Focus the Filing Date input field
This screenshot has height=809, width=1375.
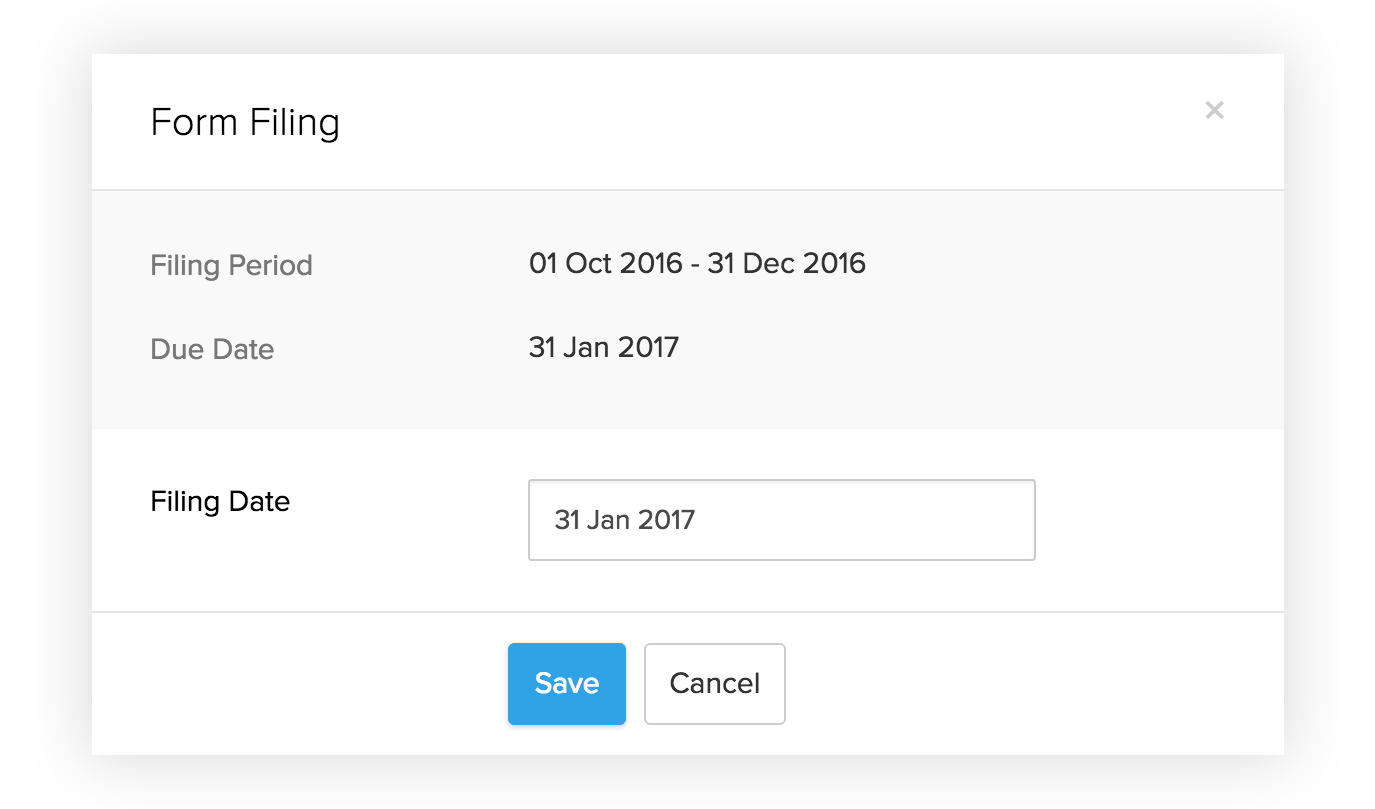click(x=780, y=520)
